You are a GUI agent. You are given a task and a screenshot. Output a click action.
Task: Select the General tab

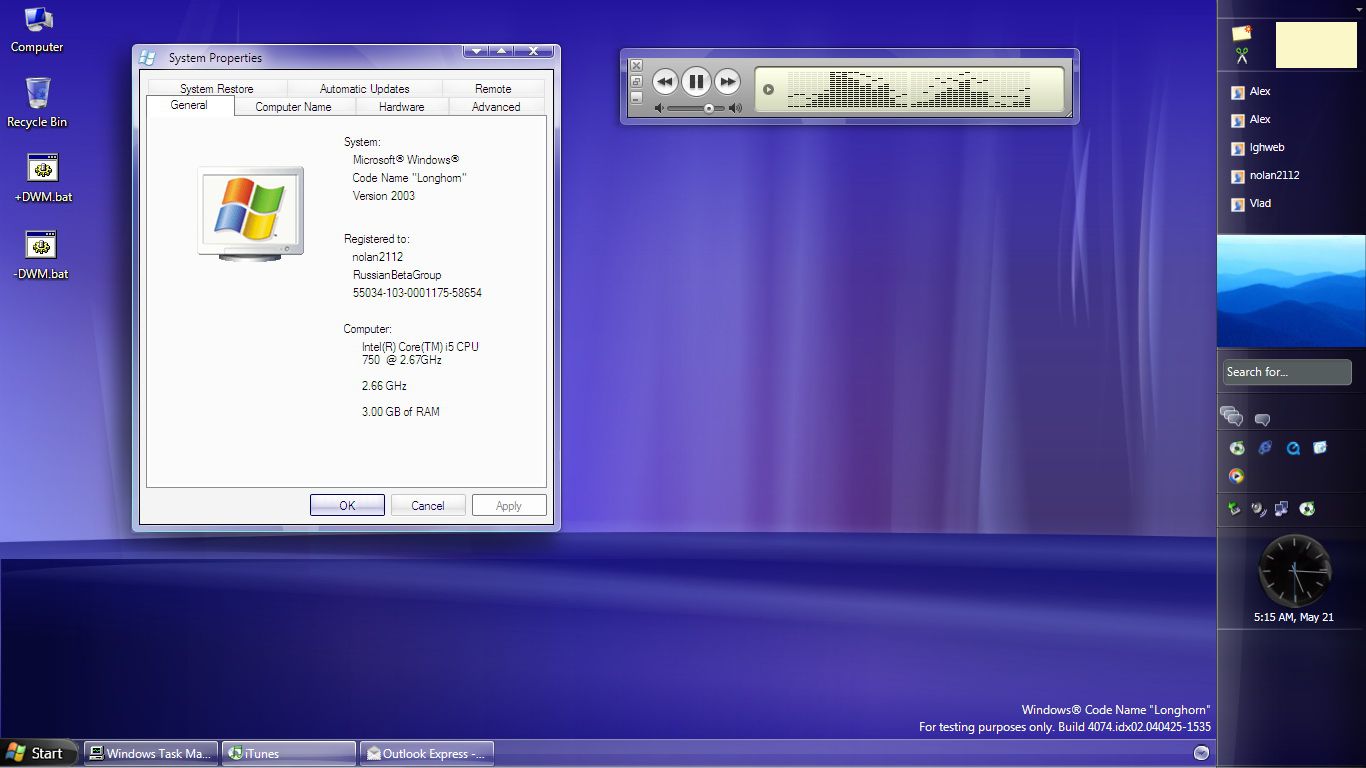coord(189,105)
